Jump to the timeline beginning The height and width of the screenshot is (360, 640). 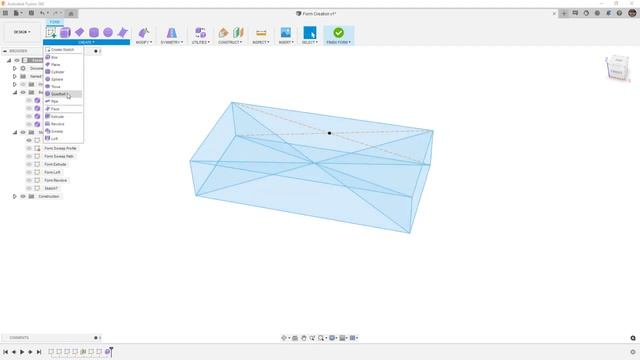tap(5, 352)
